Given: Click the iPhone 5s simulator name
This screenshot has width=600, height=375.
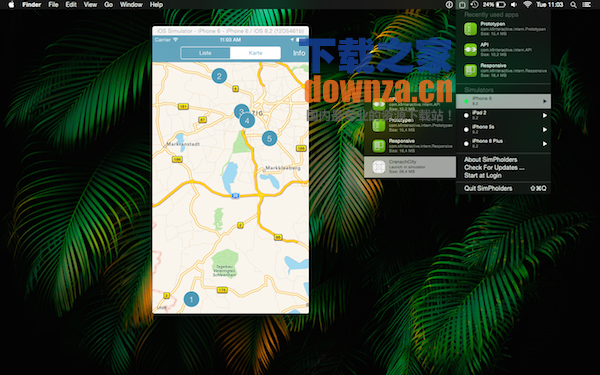Looking at the screenshot, I should (483, 127).
